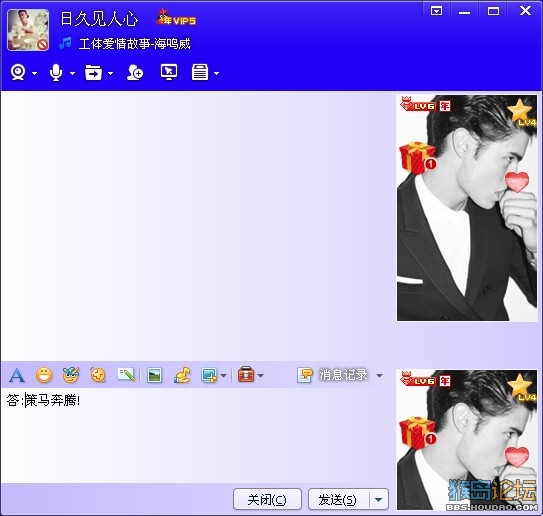Click the LV4 star on lower QQ show
The width and height of the screenshot is (543, 516).
pyautogui.click(x=522, y=388)
